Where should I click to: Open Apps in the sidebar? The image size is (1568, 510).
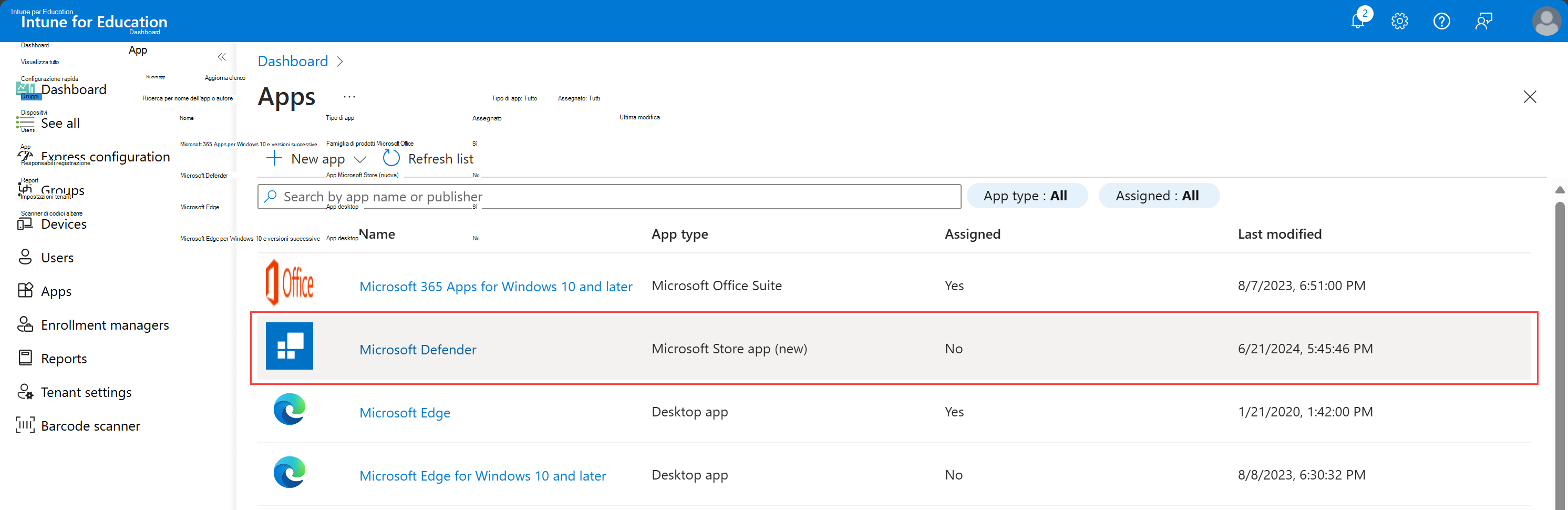pyautogui.click(x=56, y=291)
